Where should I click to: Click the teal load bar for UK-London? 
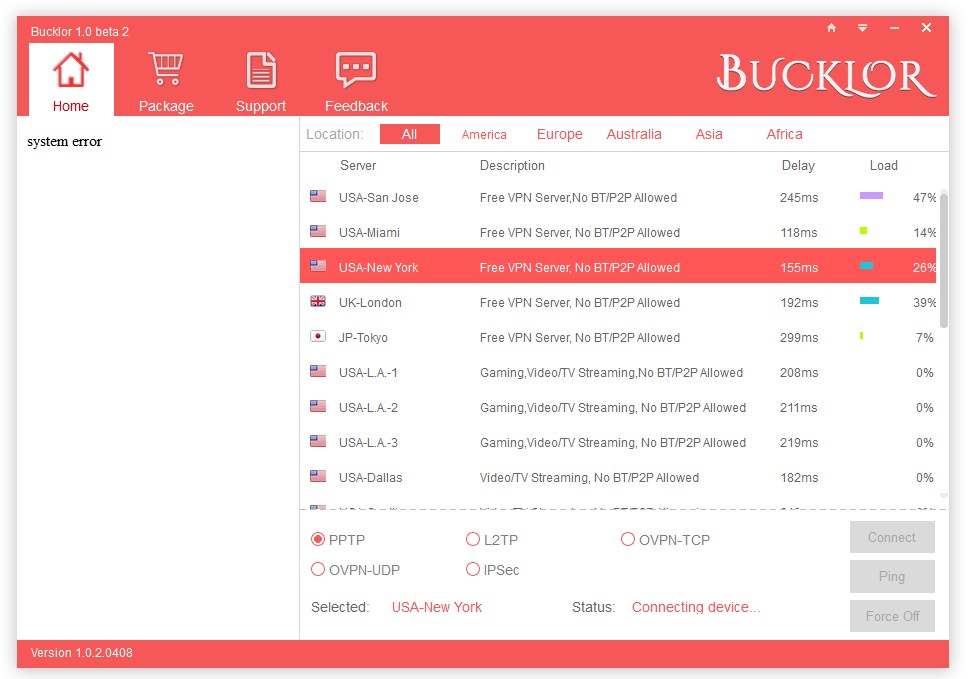pyautogui.click(x=869, y=301)
